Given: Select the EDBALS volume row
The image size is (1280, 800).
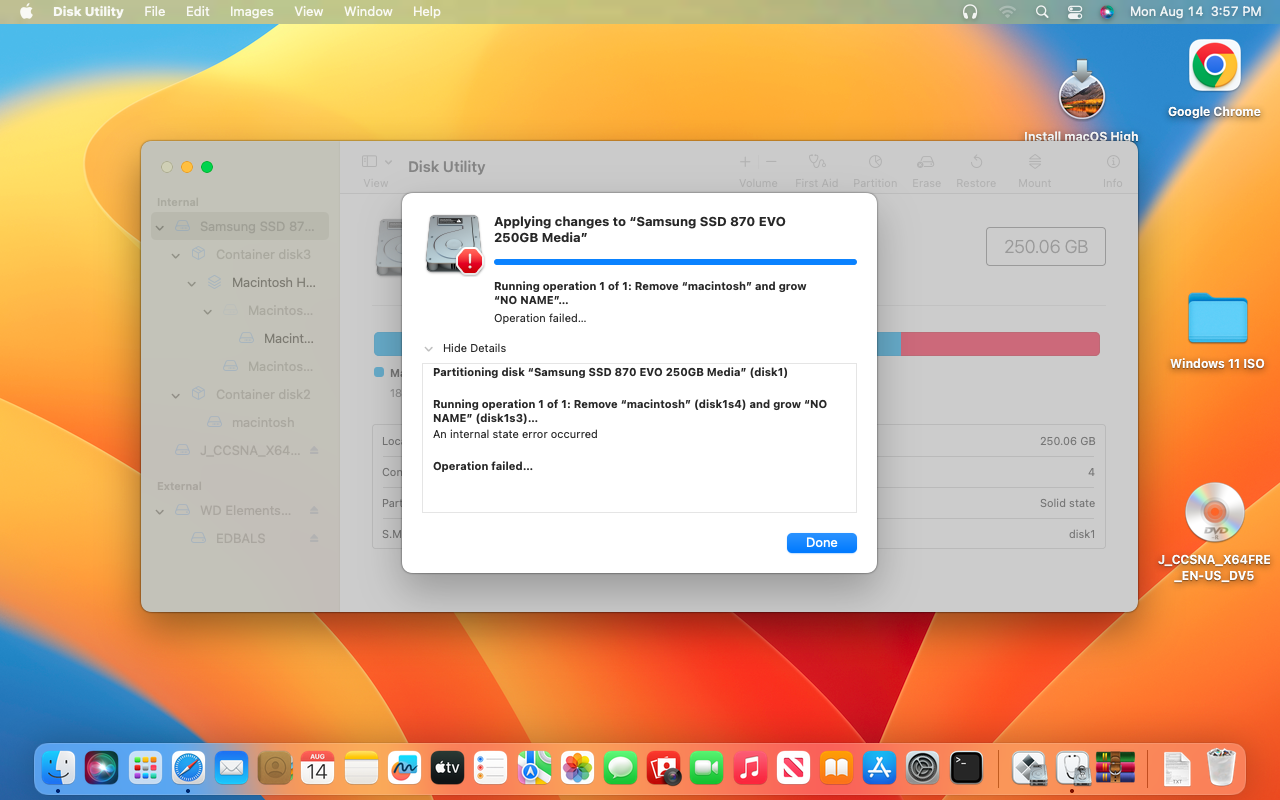Looking at the screenshot, I should pyautogui.click(x=240, y=538).
